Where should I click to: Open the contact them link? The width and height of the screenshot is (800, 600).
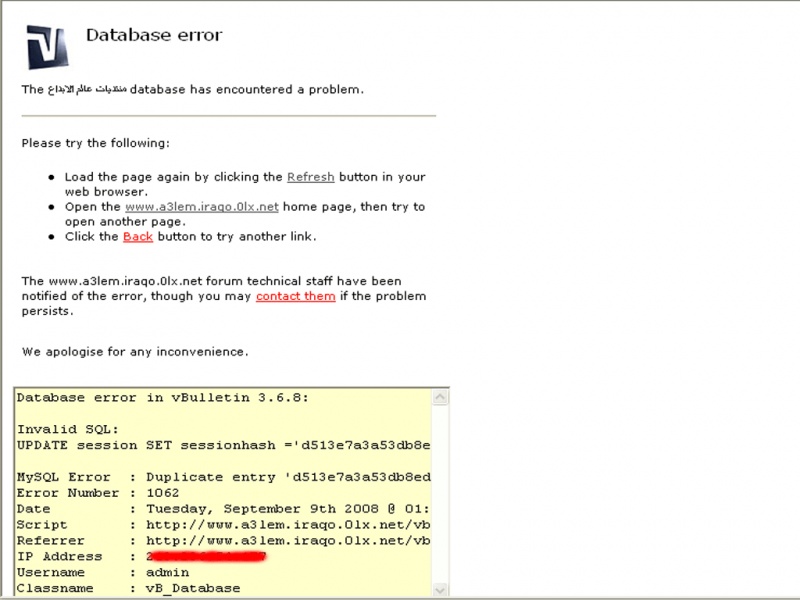[x=295, y=297]
